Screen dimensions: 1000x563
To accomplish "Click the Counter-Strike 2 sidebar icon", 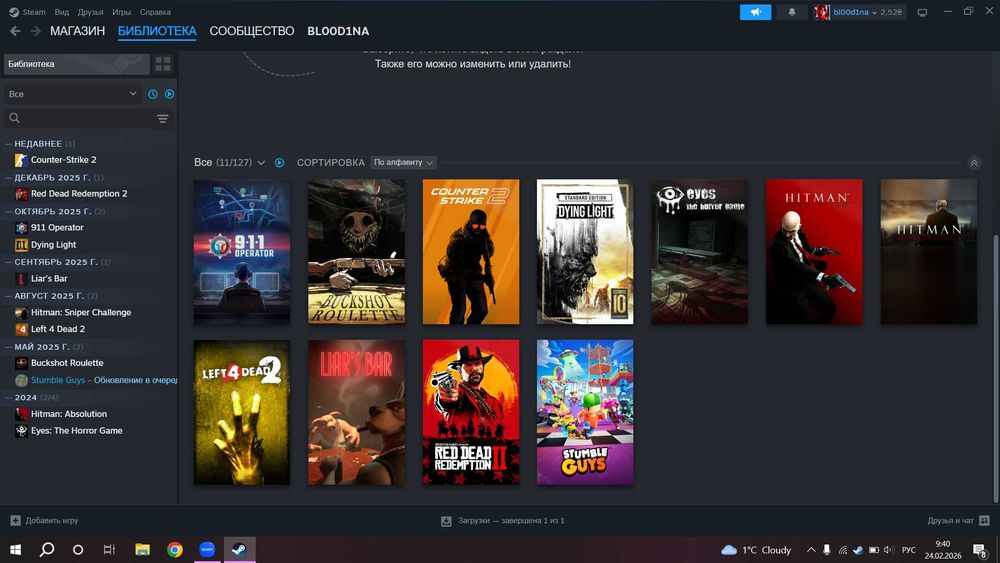I will point(21,160).
